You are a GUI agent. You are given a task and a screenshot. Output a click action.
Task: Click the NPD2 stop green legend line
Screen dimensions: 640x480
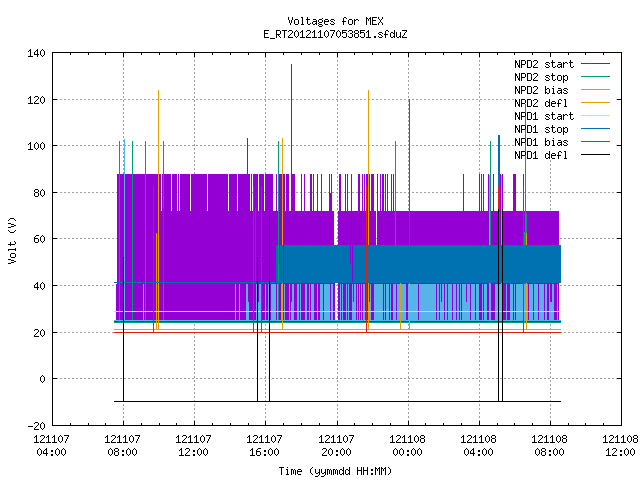click(x=595, y=77)
